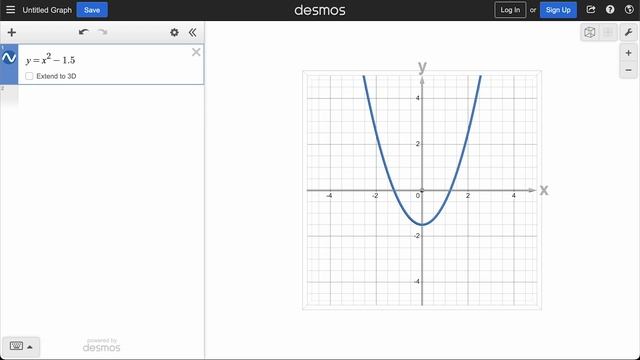
Task: Open expression list gear settings
Action: [174, 33]
